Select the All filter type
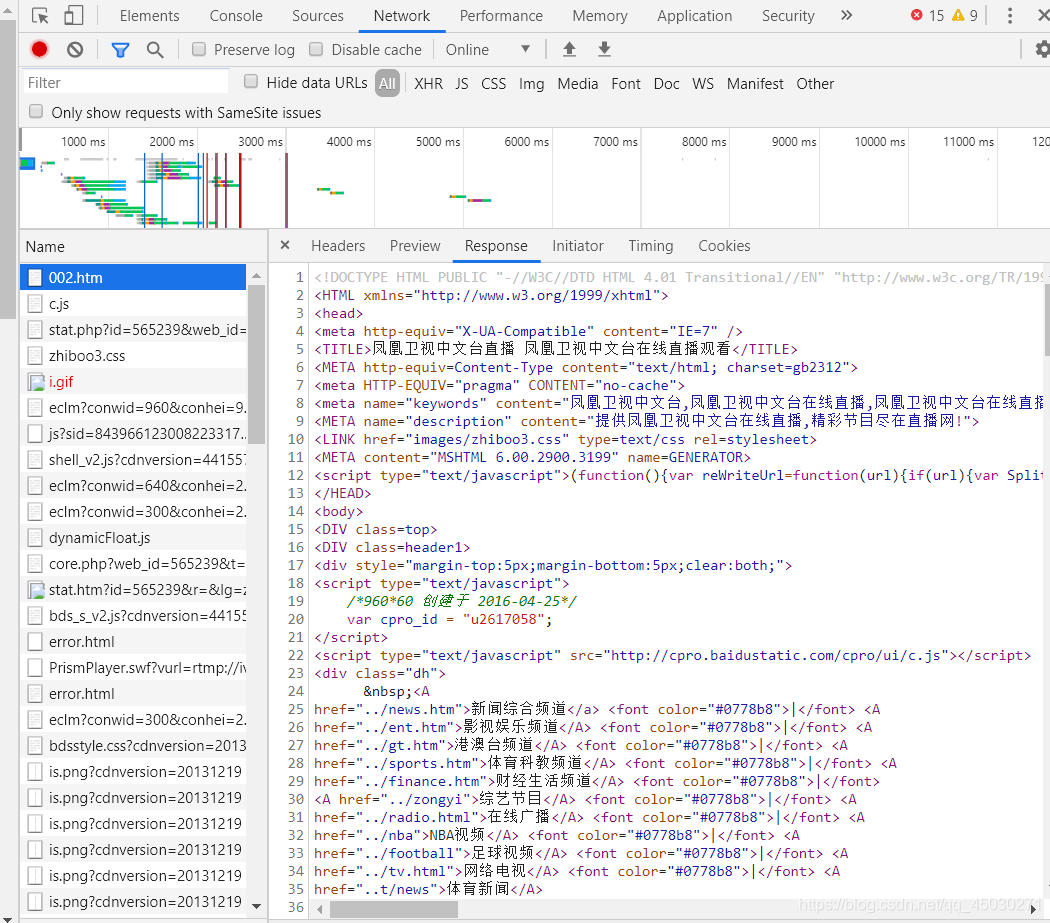Viewport: 1050px width, 923px height. [x=387, y=84]
